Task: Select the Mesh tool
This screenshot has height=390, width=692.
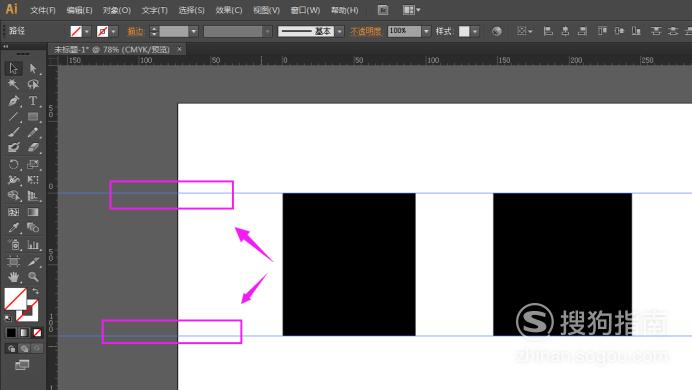Action: [x=13, y=212]
